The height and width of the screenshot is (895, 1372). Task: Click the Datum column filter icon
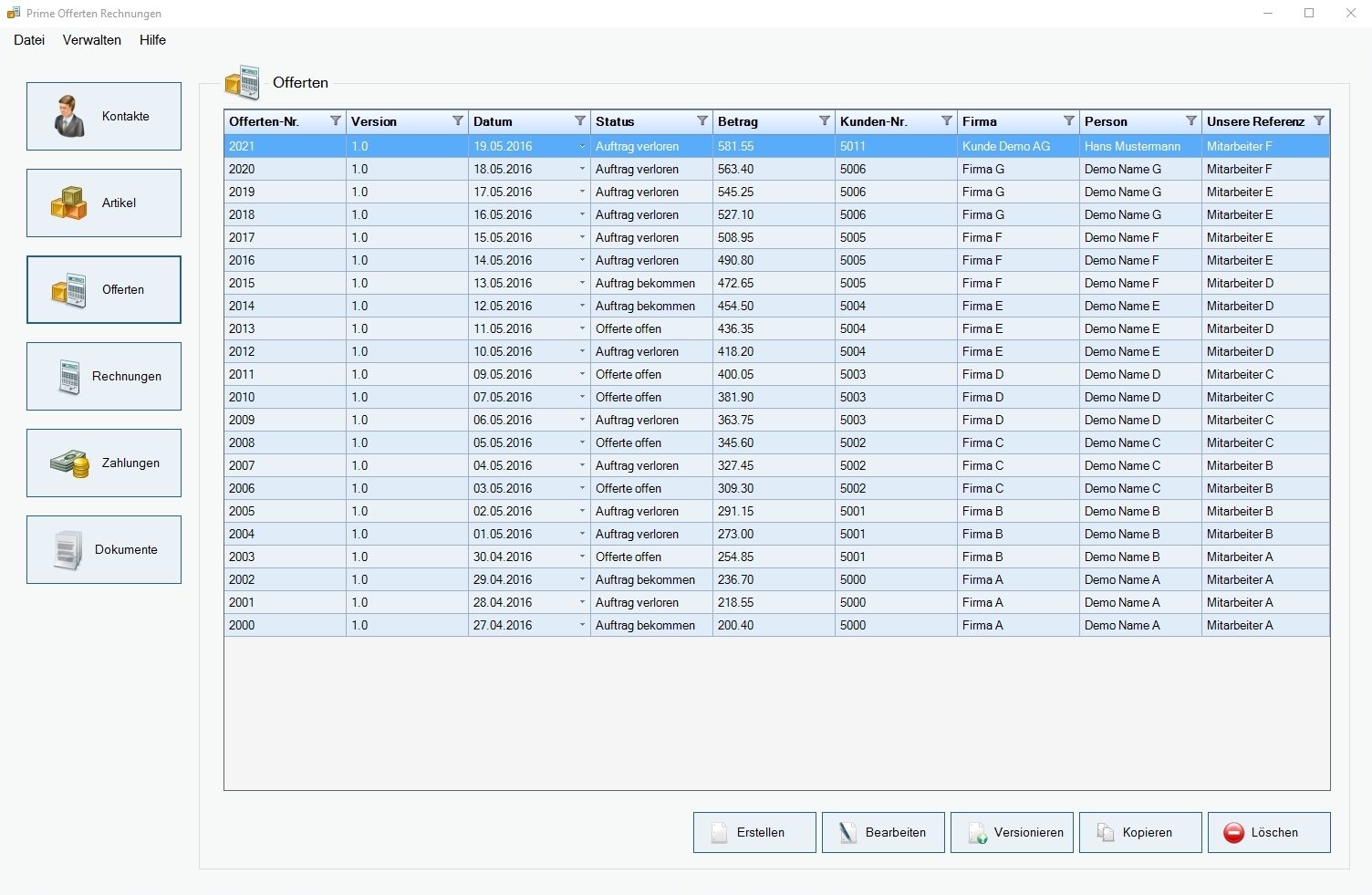(580, 121)
